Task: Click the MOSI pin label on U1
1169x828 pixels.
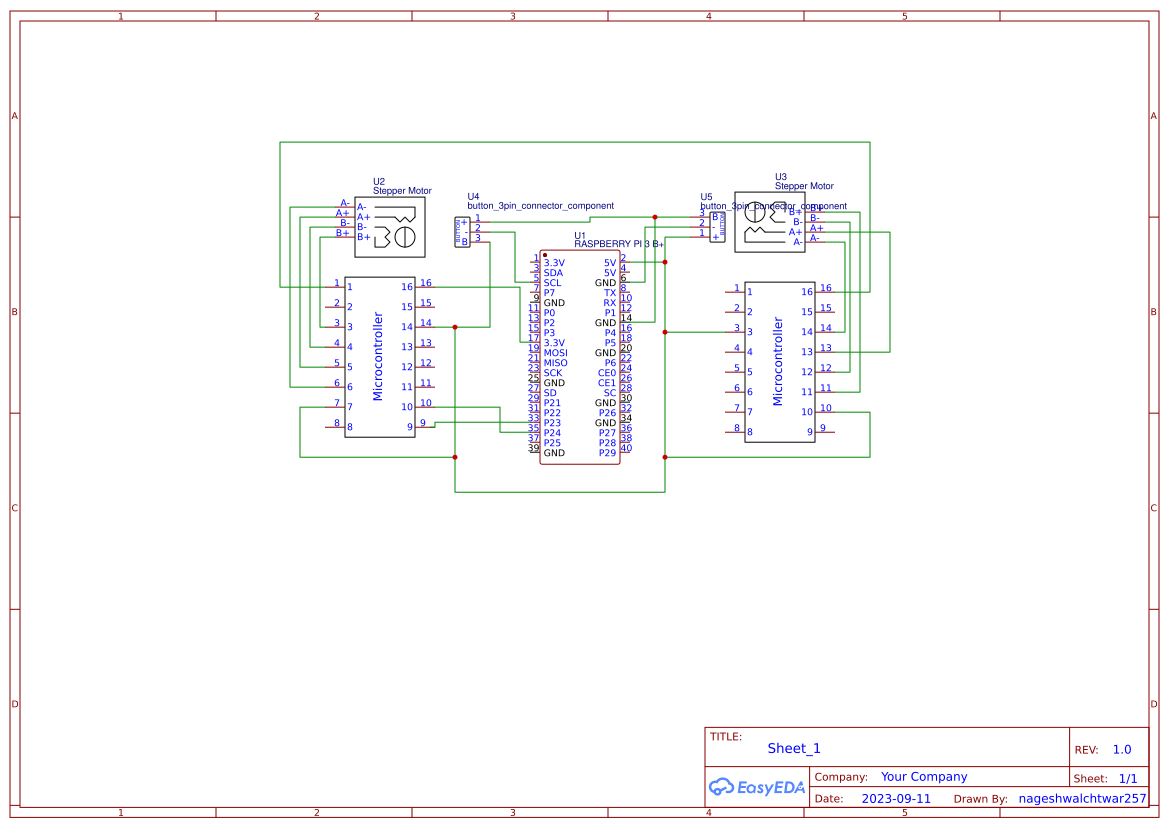Action: tap(556, 352)
